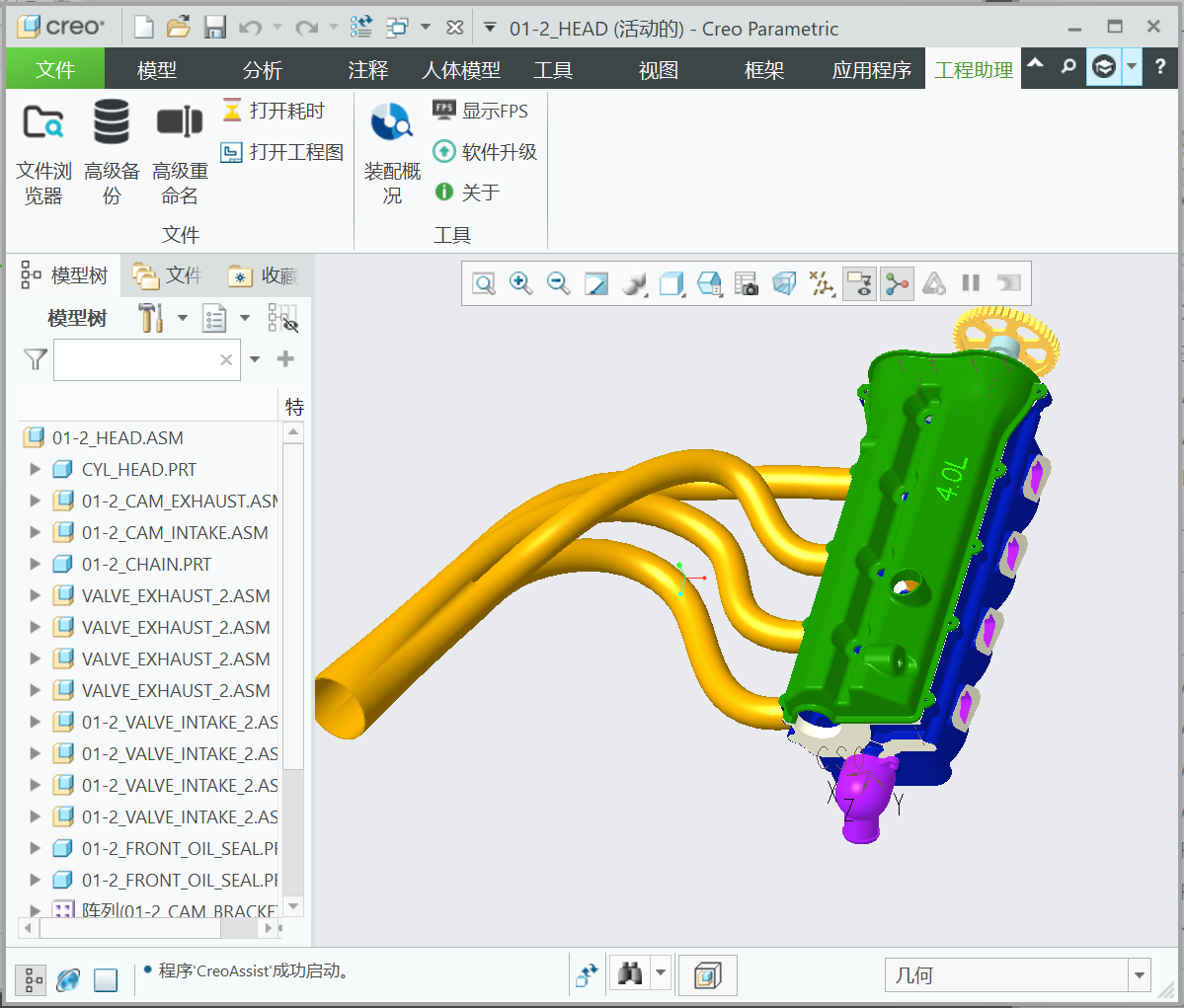
Task: Click the 高级备份 advanced backup icon
Action: pos(112,123)
